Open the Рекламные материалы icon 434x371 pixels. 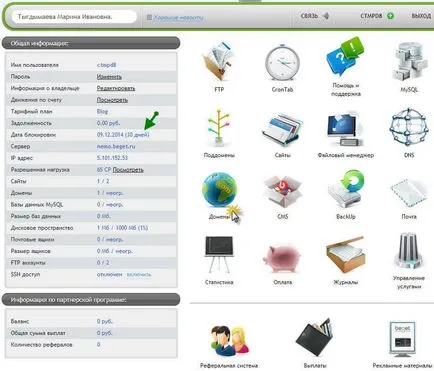(402, 339)
